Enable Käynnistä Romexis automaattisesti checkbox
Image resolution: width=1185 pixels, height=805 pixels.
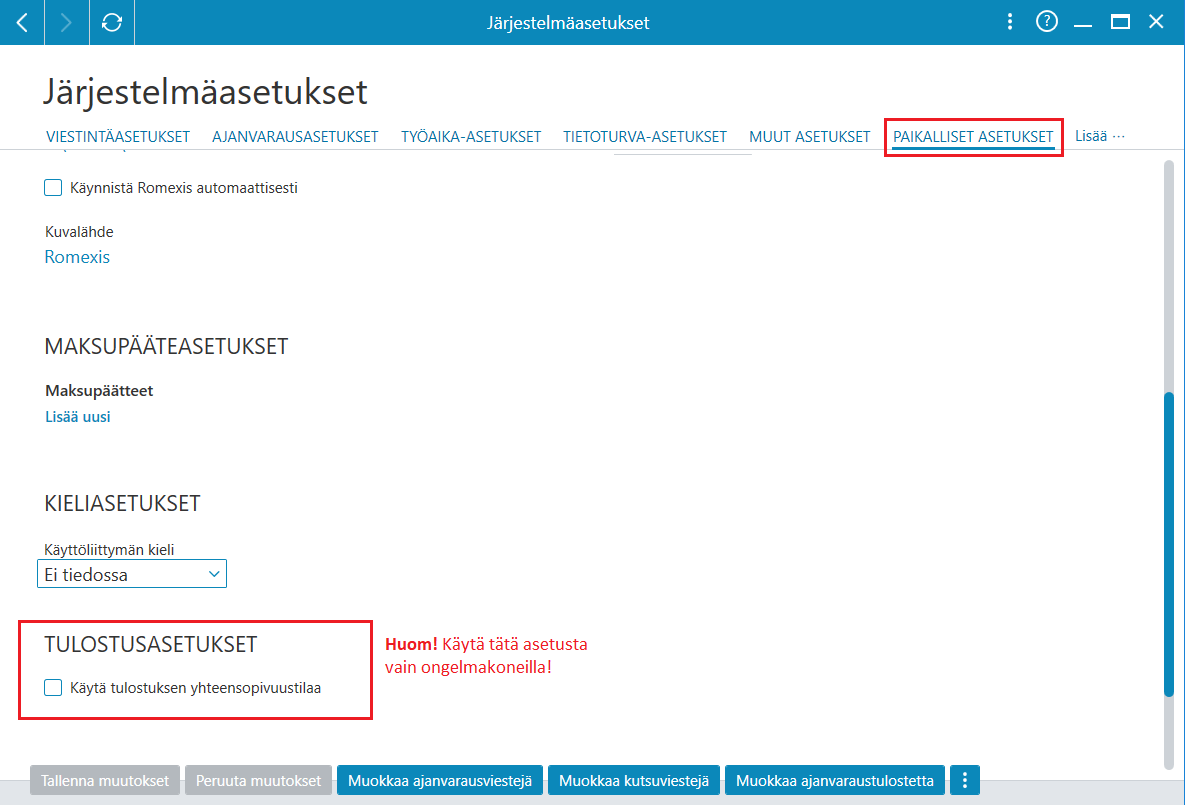53,187
